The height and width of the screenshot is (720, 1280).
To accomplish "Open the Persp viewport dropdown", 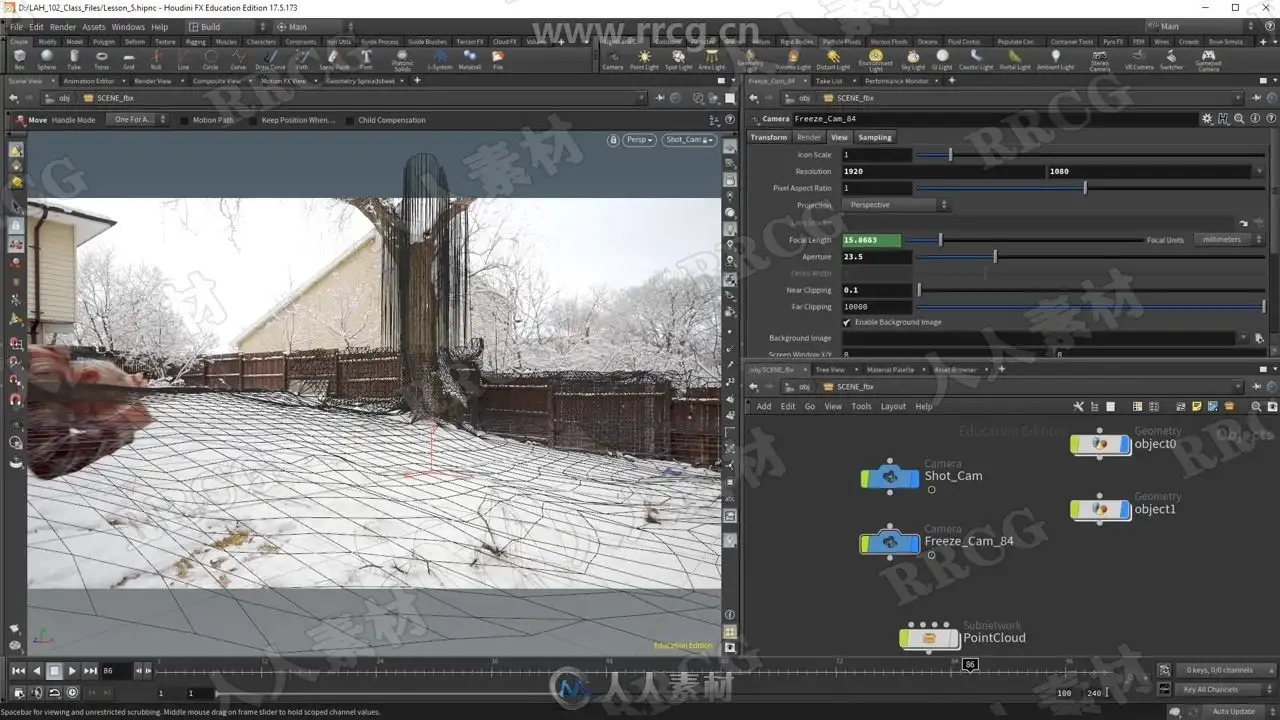I will (x=639, y=140).
